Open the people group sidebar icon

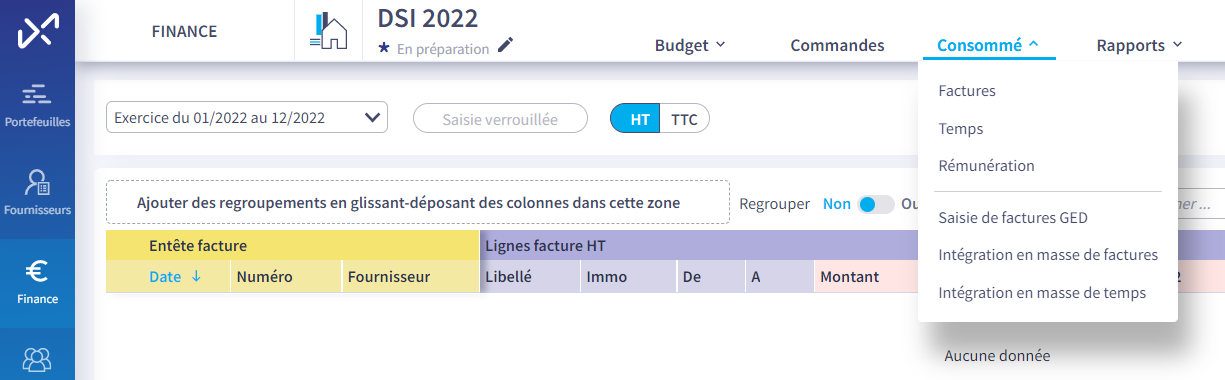[x=37, y=358]
